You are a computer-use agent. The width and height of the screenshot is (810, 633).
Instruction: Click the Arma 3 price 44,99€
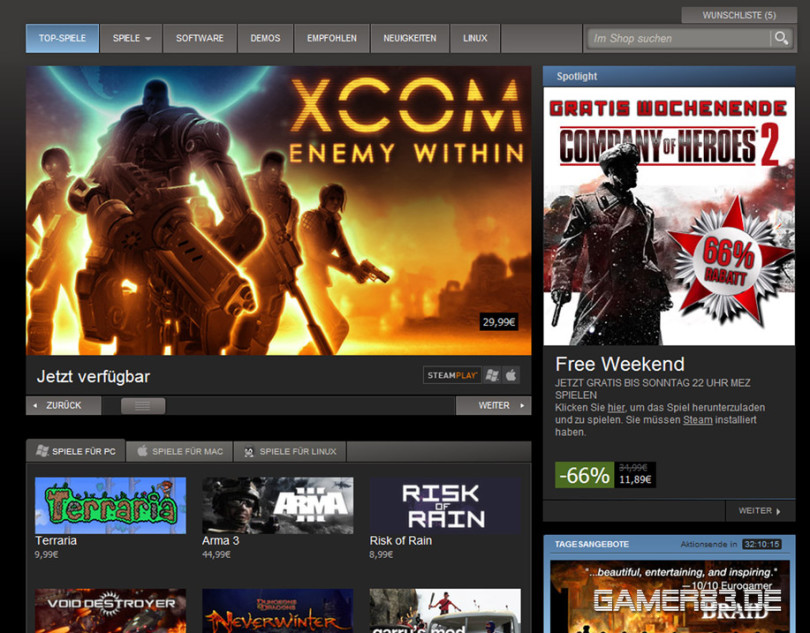[x=216, y=555]
